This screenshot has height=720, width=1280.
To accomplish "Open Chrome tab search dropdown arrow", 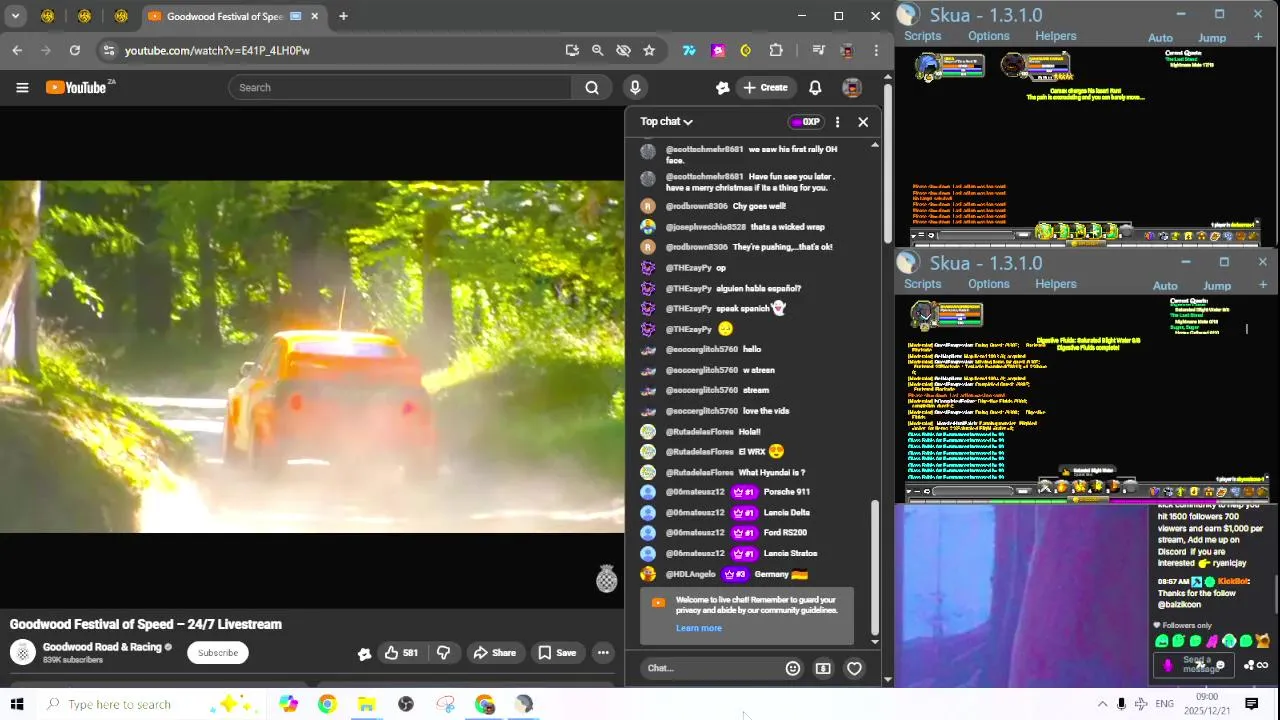I will 15,16.
